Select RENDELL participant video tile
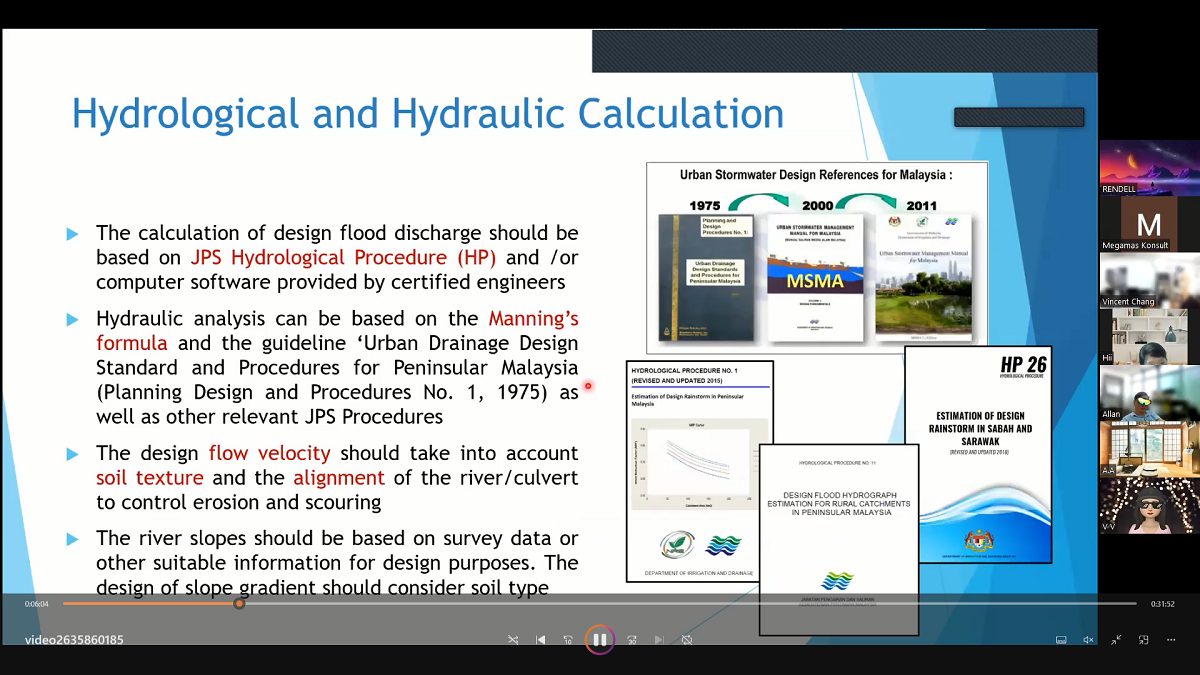 click(1149, 168)
